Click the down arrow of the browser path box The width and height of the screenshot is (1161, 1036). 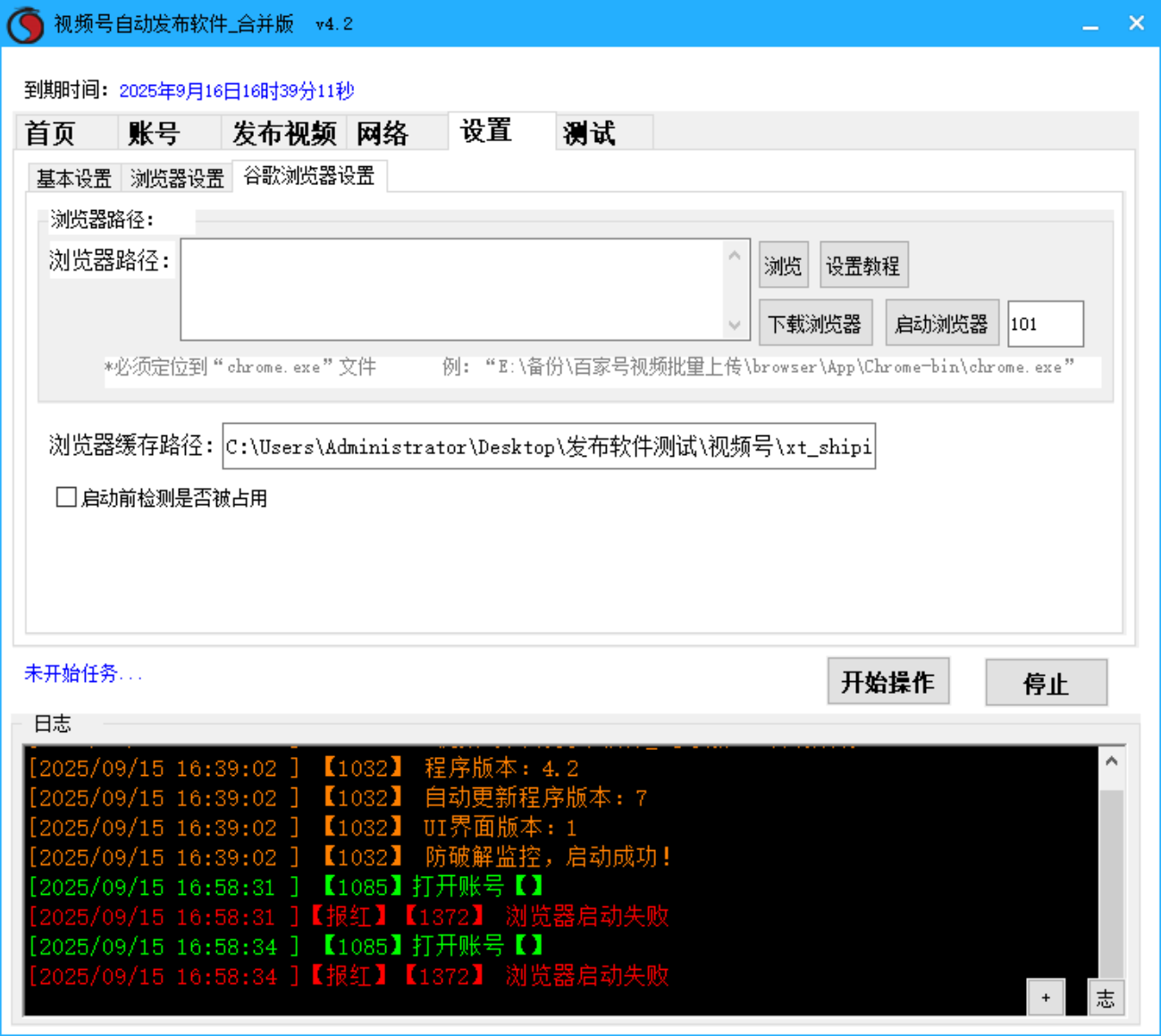coord(736,325)
